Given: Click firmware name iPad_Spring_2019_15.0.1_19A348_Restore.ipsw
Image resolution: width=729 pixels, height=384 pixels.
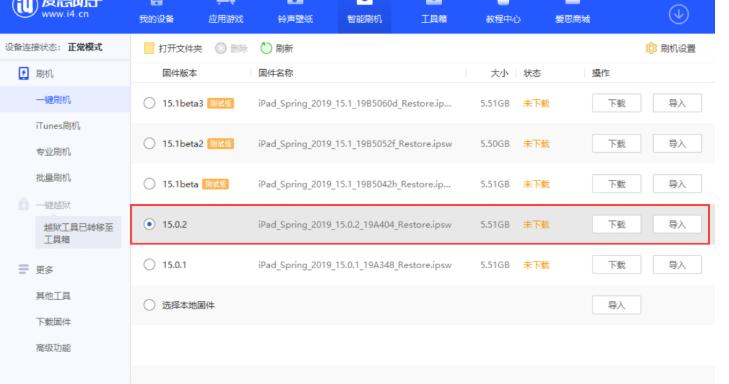Looking at the screenshot, I should tap(355, 265).
